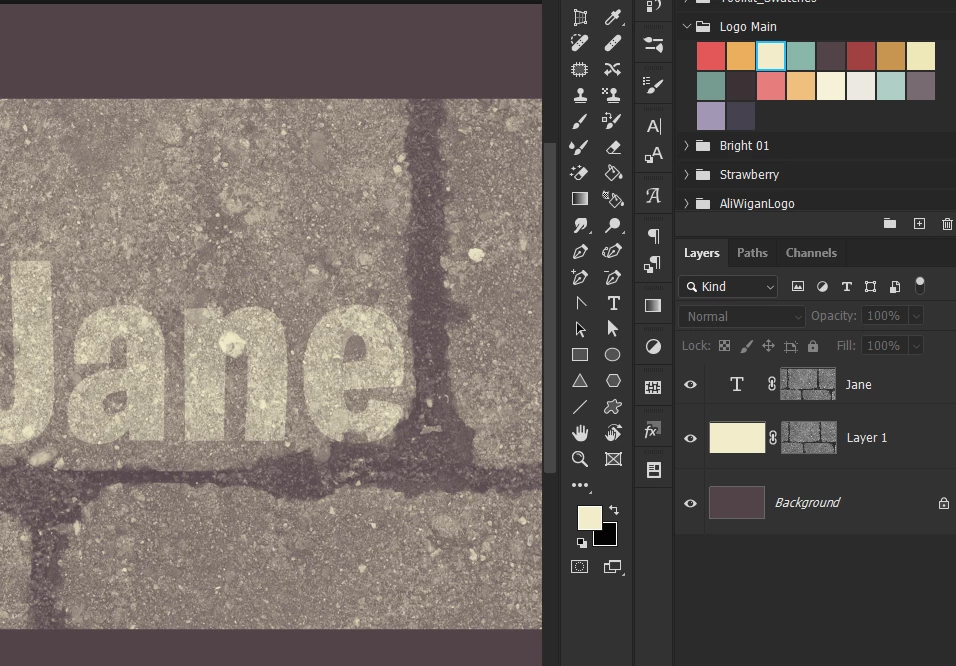The width and height of the screenshot is (956, 666).
Task: Select the Brush tool
Action: [580, 121]
